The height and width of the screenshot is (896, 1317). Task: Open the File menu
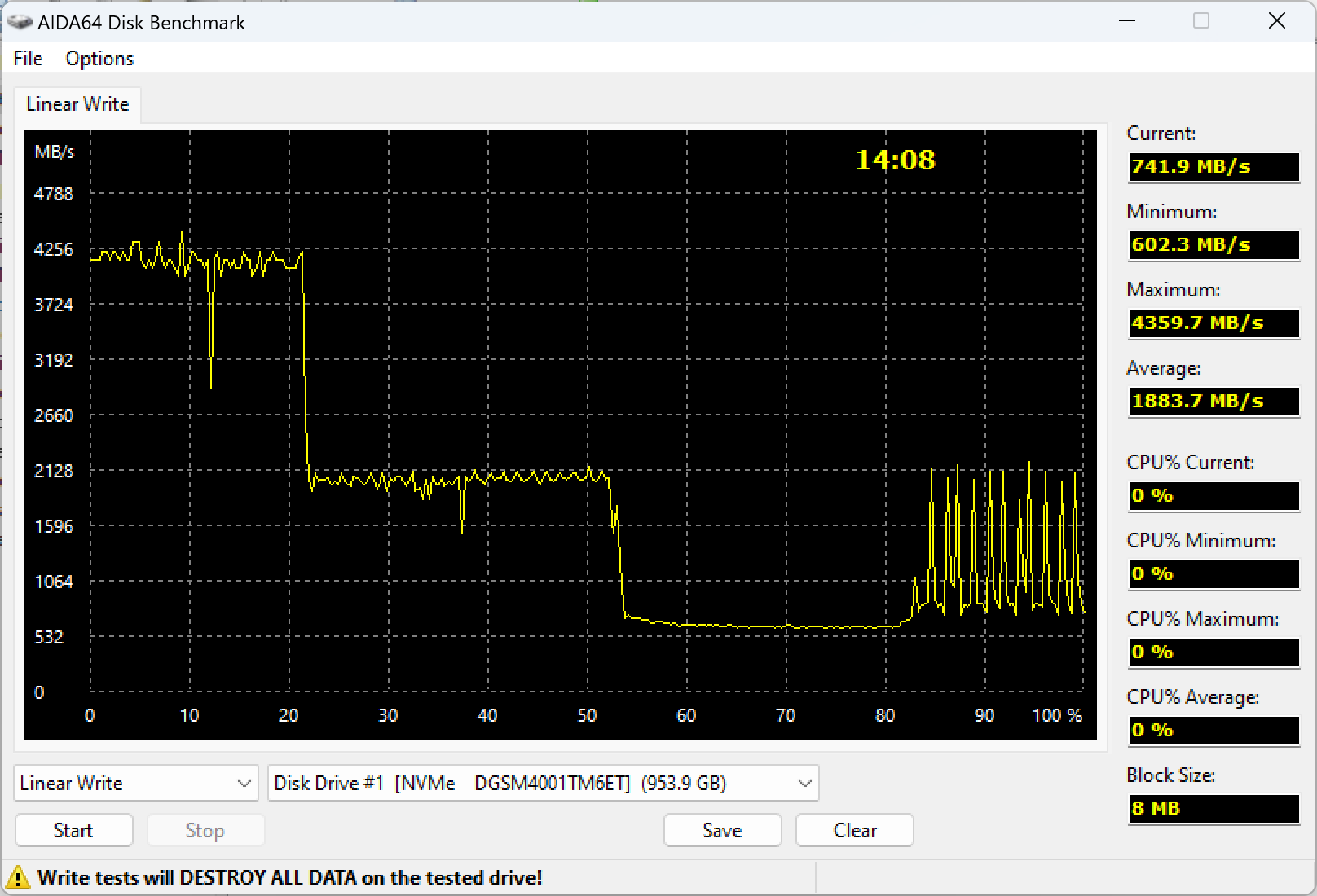28,59
